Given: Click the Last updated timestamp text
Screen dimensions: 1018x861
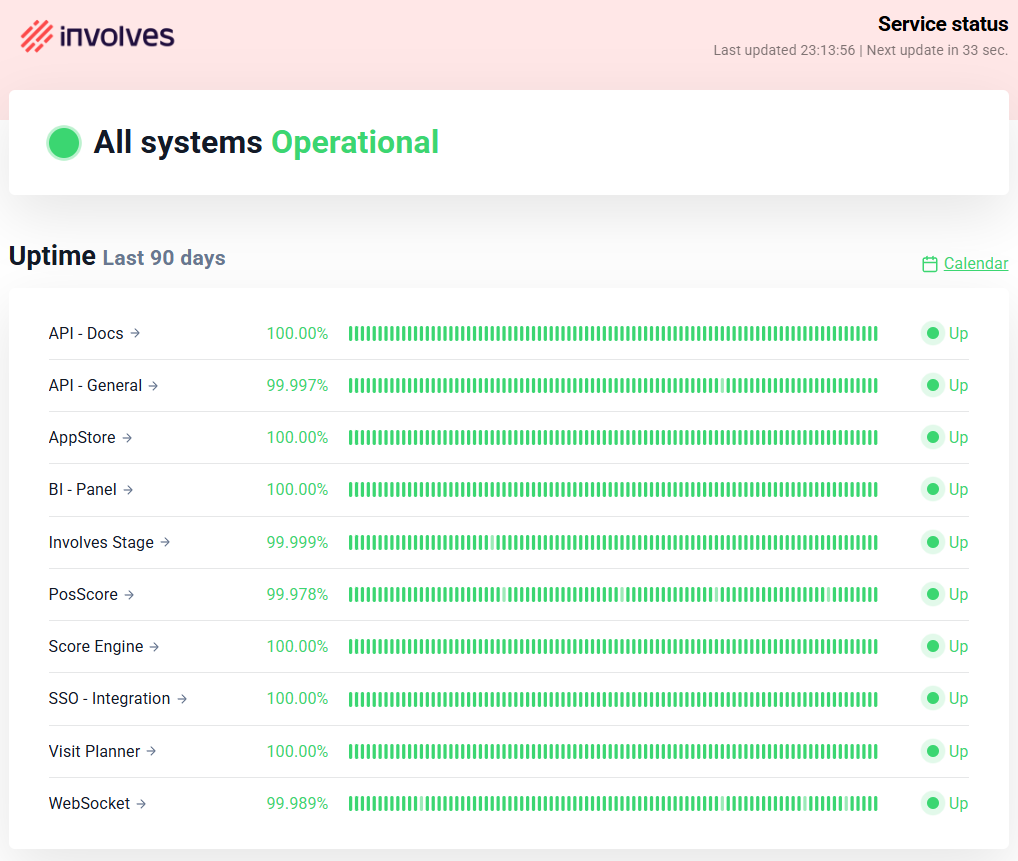Looking at the screenshot, I should (x=786, y=50).
